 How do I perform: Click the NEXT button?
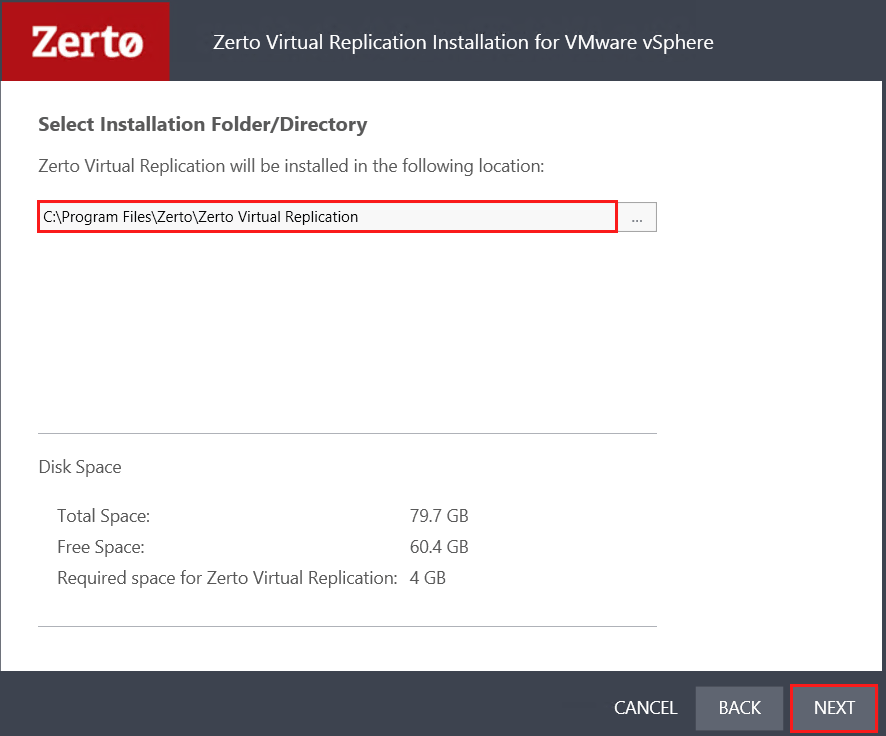(833, 708)
